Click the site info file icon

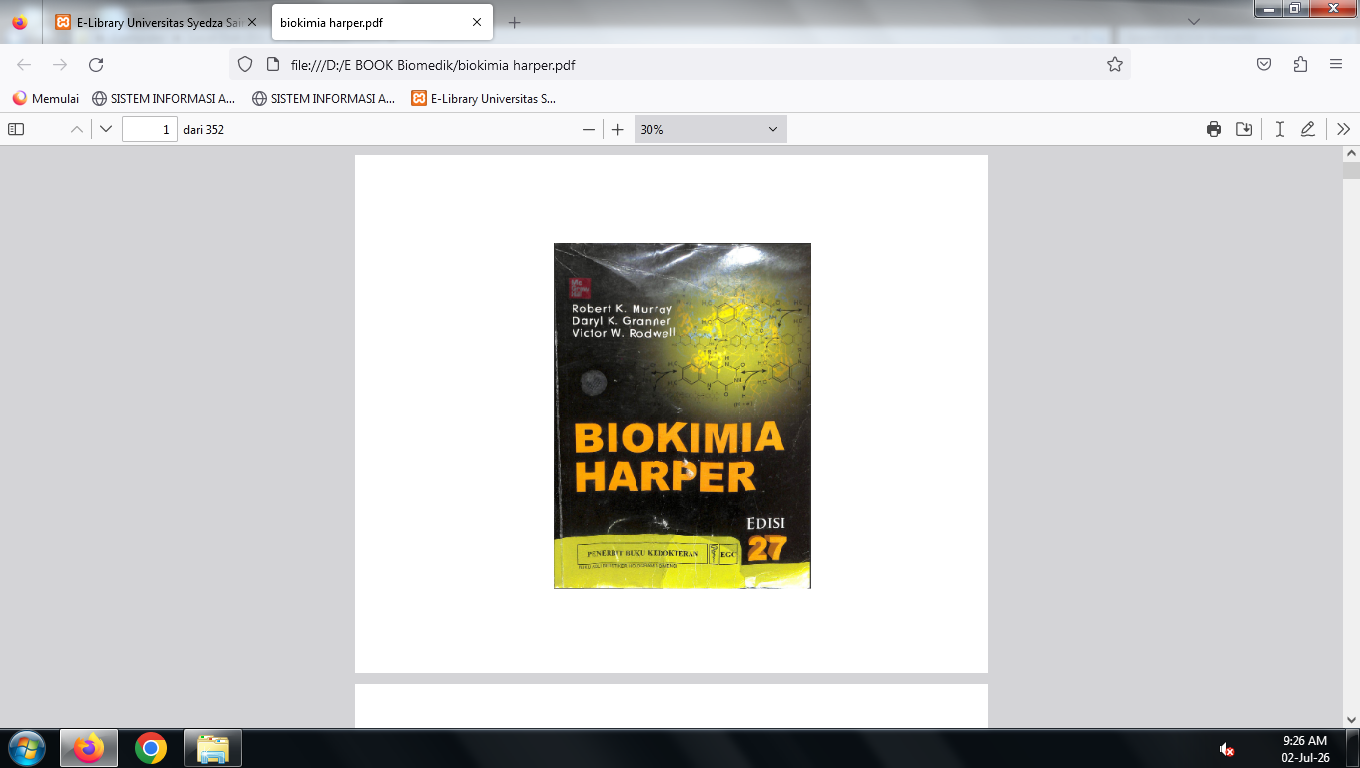[271, 65]
